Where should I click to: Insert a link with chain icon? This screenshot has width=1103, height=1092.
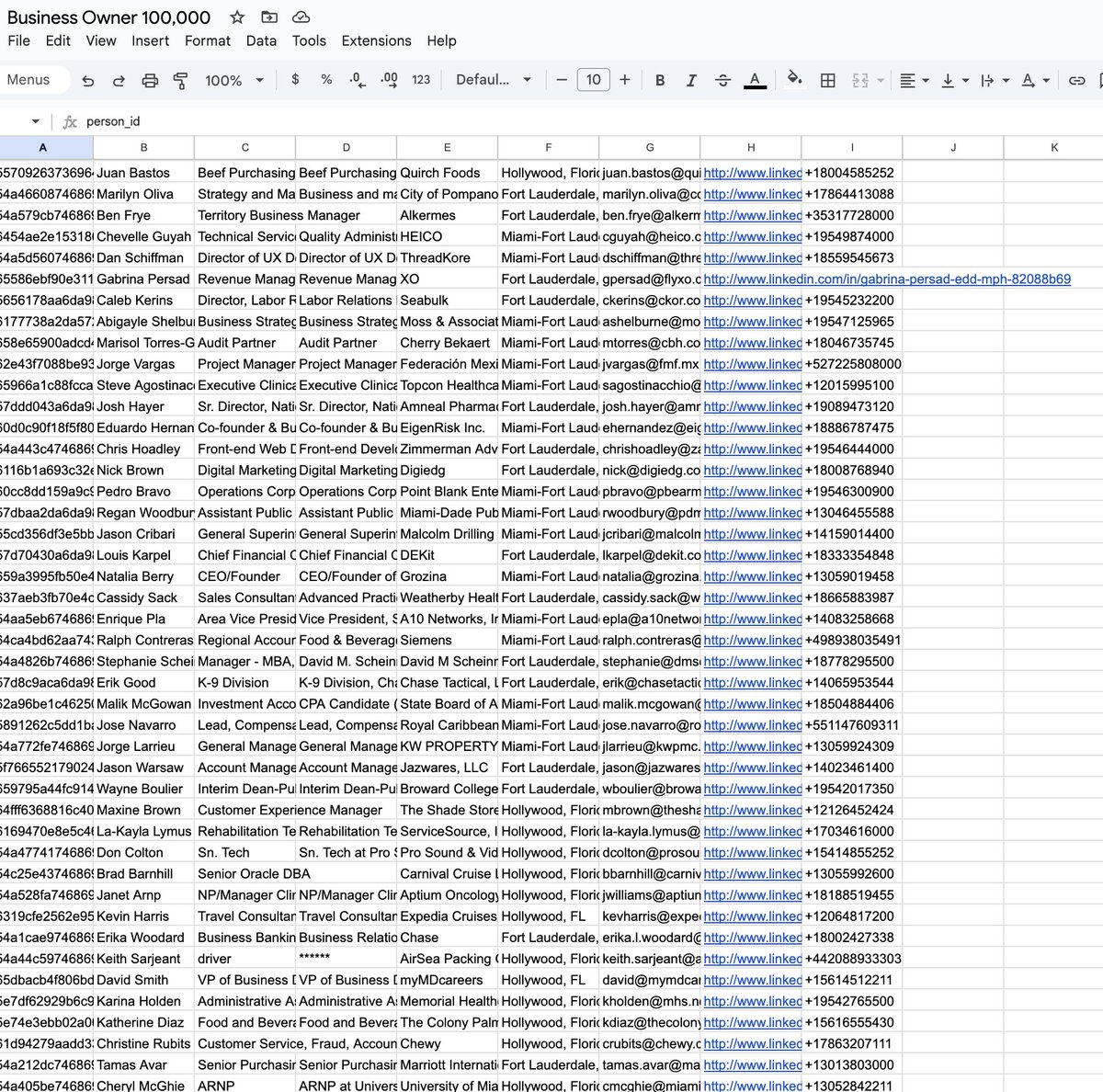click(1076, 81)
